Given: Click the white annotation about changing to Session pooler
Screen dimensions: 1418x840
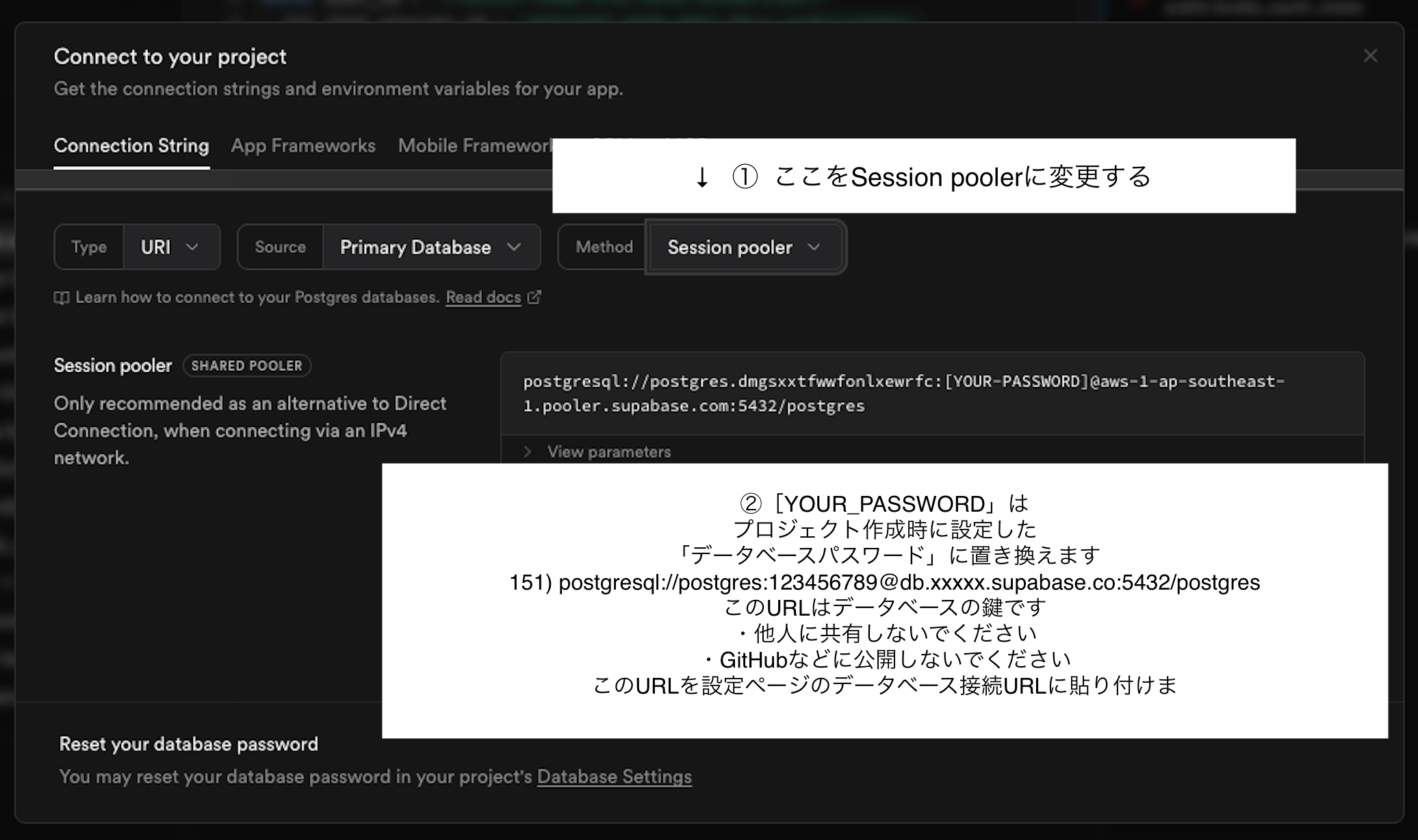Looking at the screenshot, I should [923, 176].
